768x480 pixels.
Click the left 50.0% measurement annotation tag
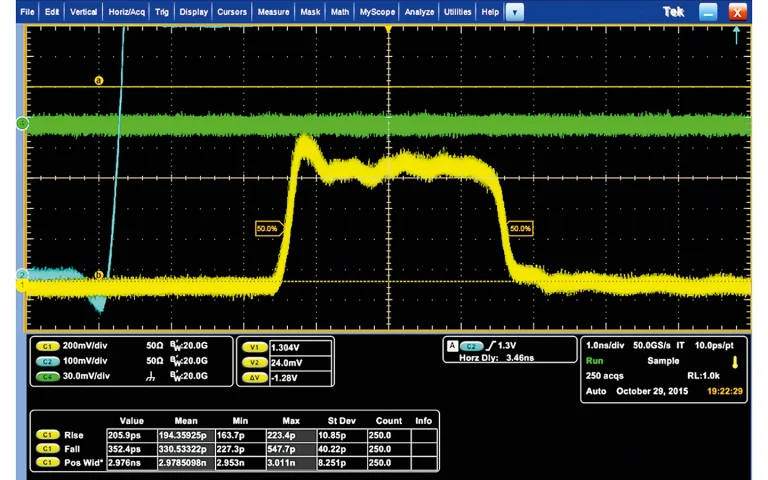[x=269, y=228]
